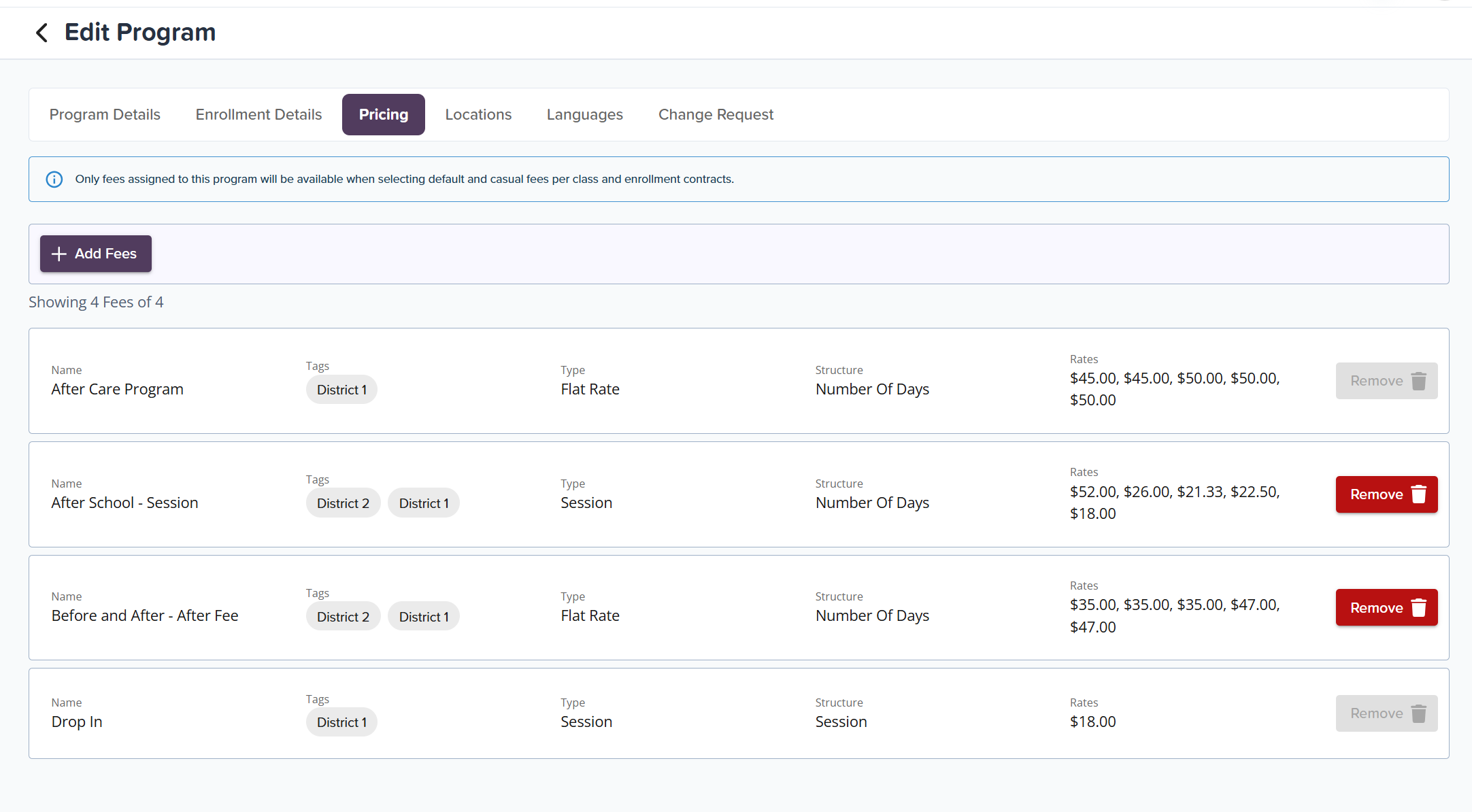Viewport: 1472px width, 812px height.
Task: Click the Showing 4 Fees of 4 text
Action: coord(96,302)
